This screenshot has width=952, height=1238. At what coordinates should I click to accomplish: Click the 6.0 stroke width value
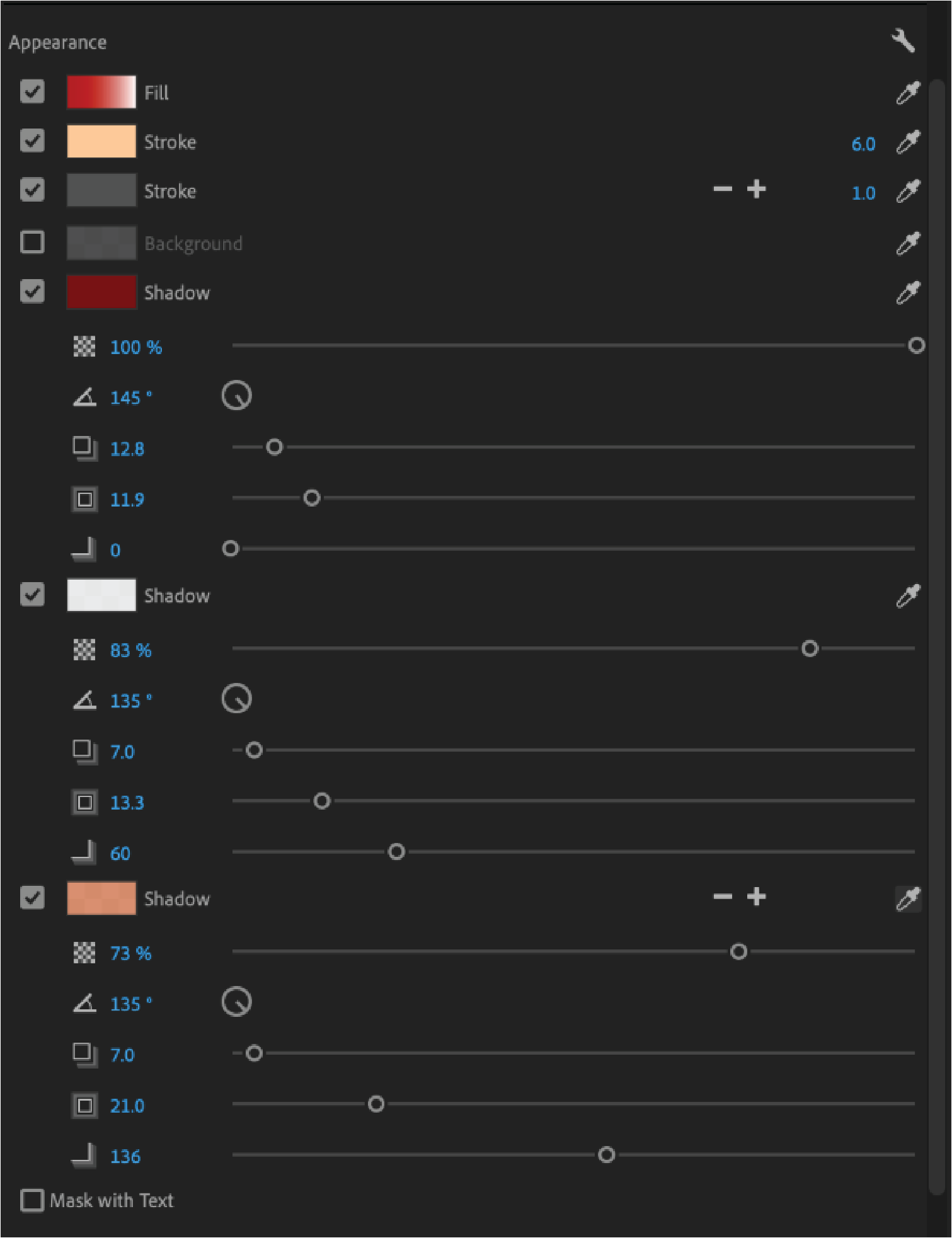[863, 144]
